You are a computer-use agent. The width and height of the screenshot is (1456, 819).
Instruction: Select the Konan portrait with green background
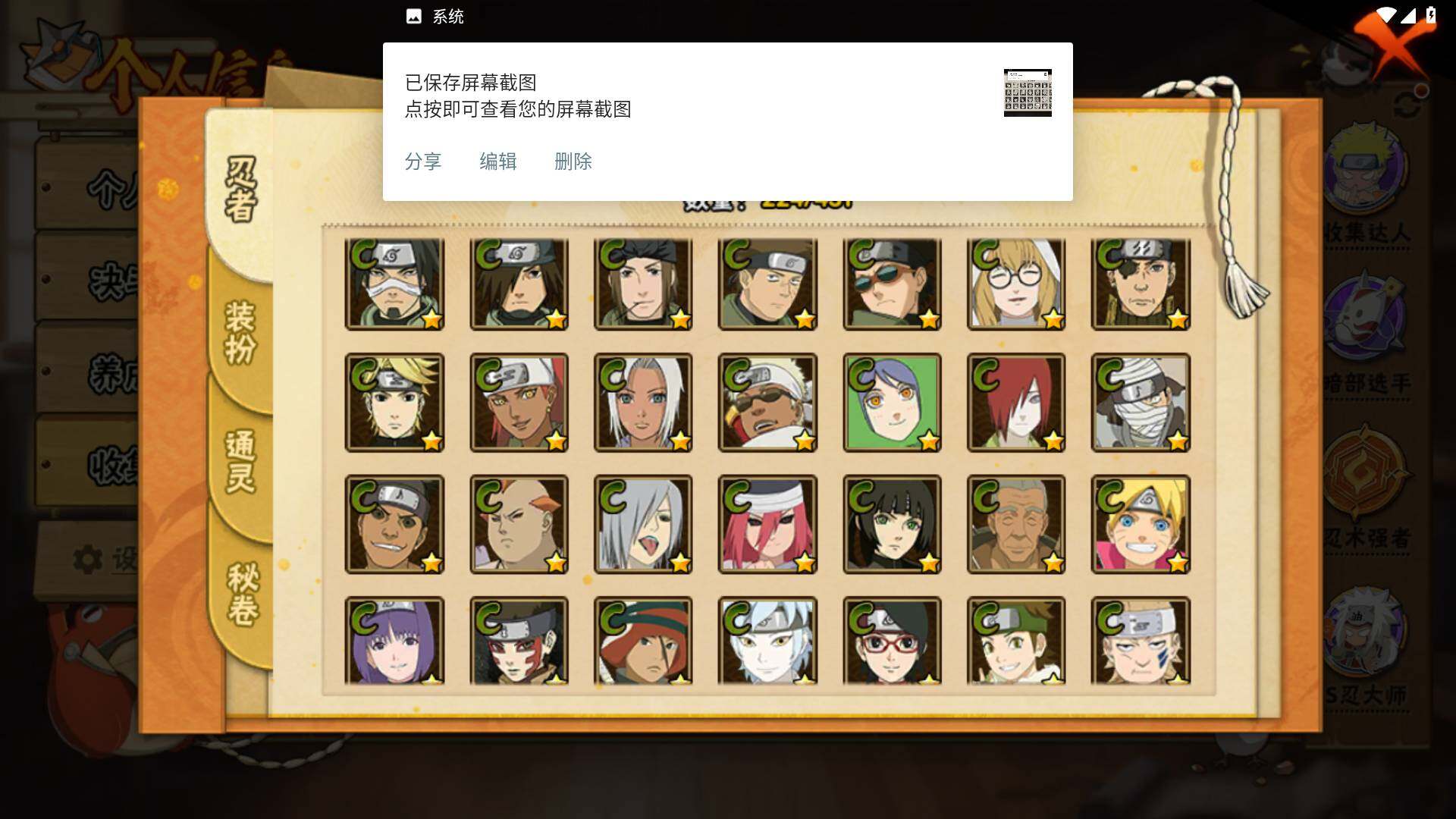click(892, 403)
